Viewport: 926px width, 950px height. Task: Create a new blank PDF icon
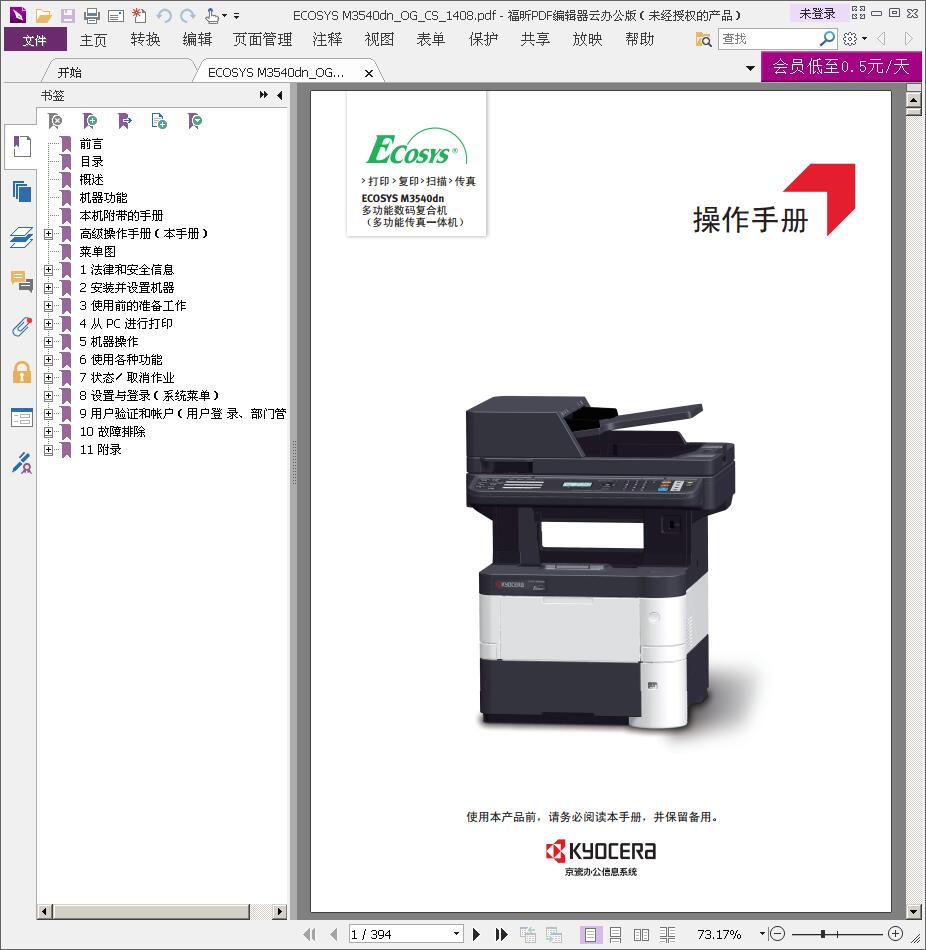tap(139, 15)
